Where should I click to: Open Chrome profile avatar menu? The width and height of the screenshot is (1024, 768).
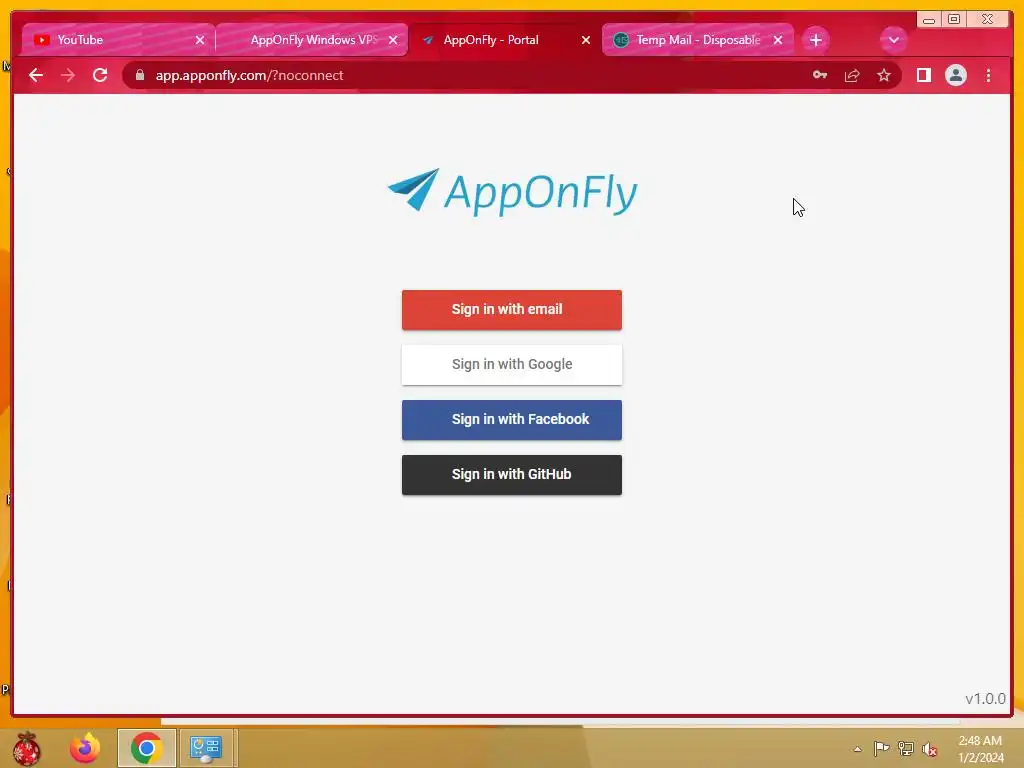point(955,75)
